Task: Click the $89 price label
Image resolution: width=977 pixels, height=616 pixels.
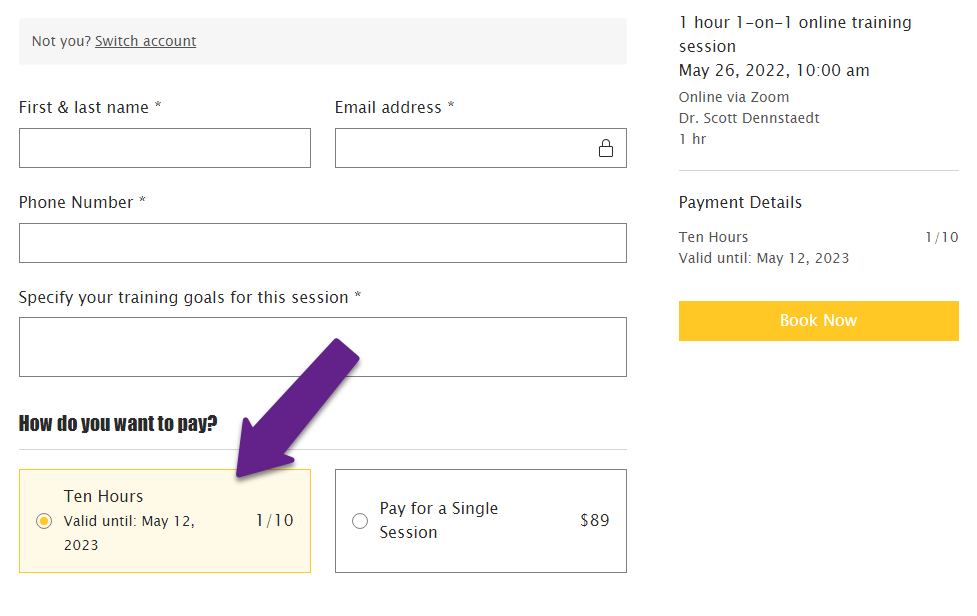Action: (x=594, y=521)
